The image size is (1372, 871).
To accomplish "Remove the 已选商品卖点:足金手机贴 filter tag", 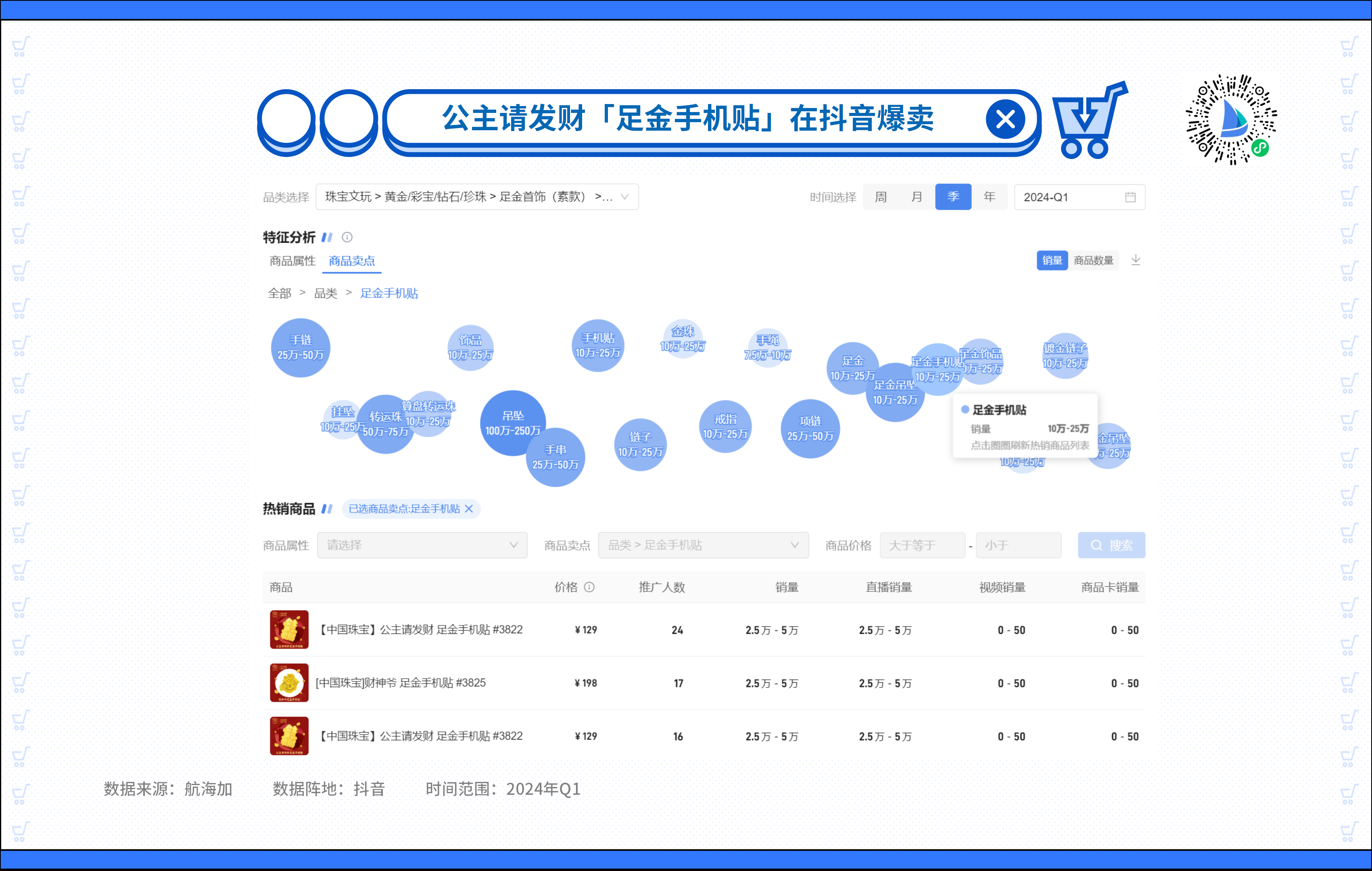I will [469, 509].
